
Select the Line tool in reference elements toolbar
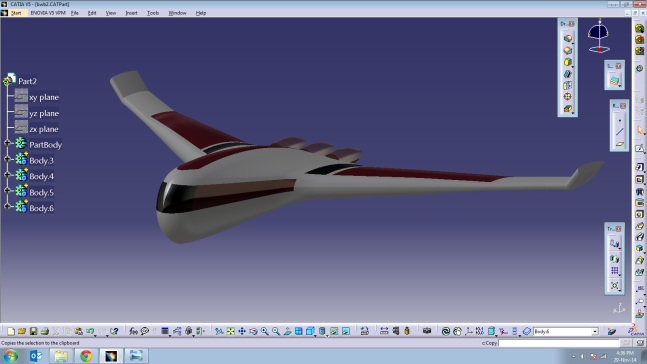click(x=619, y=132)
